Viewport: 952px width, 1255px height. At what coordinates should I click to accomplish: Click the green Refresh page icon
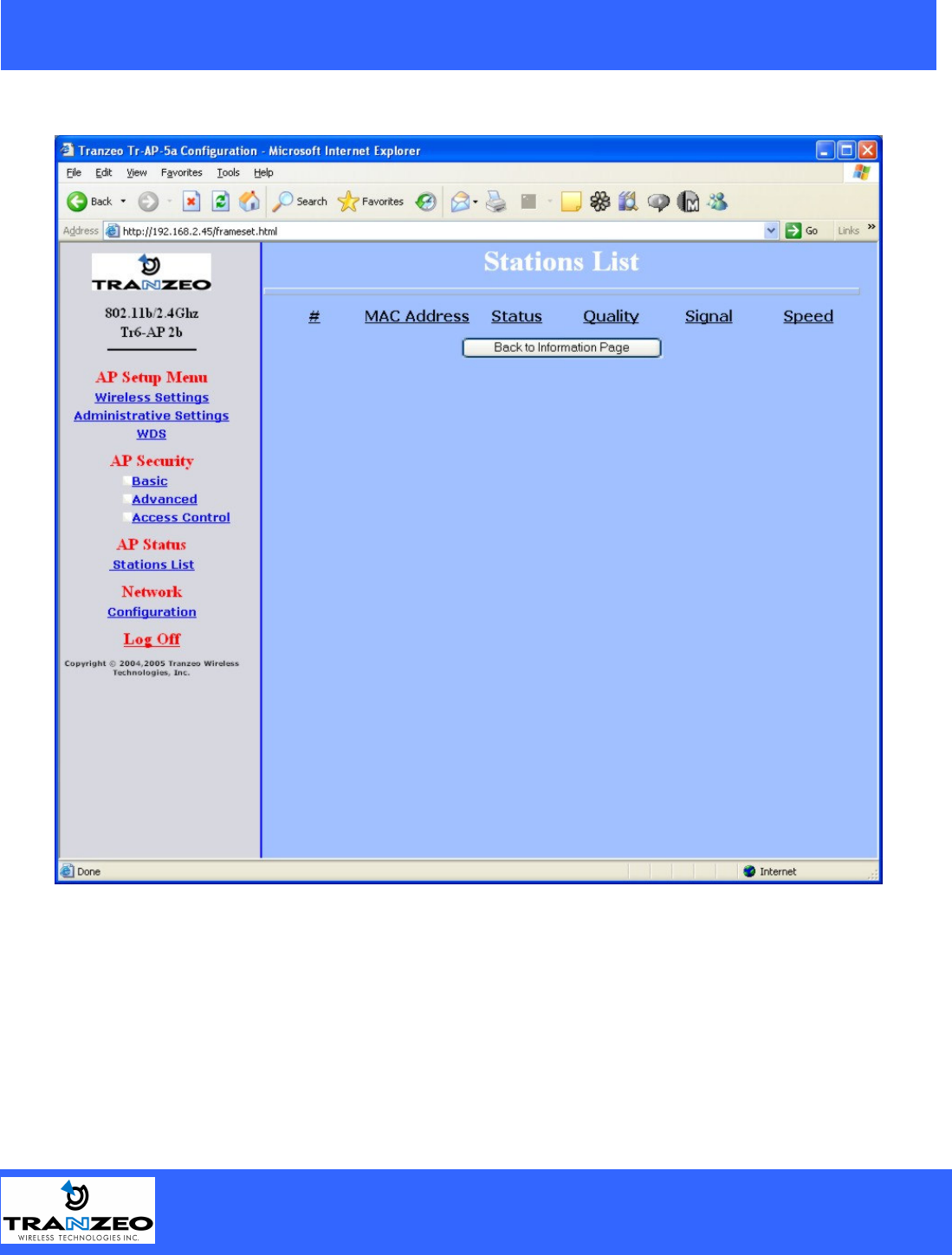pos(221,202)
